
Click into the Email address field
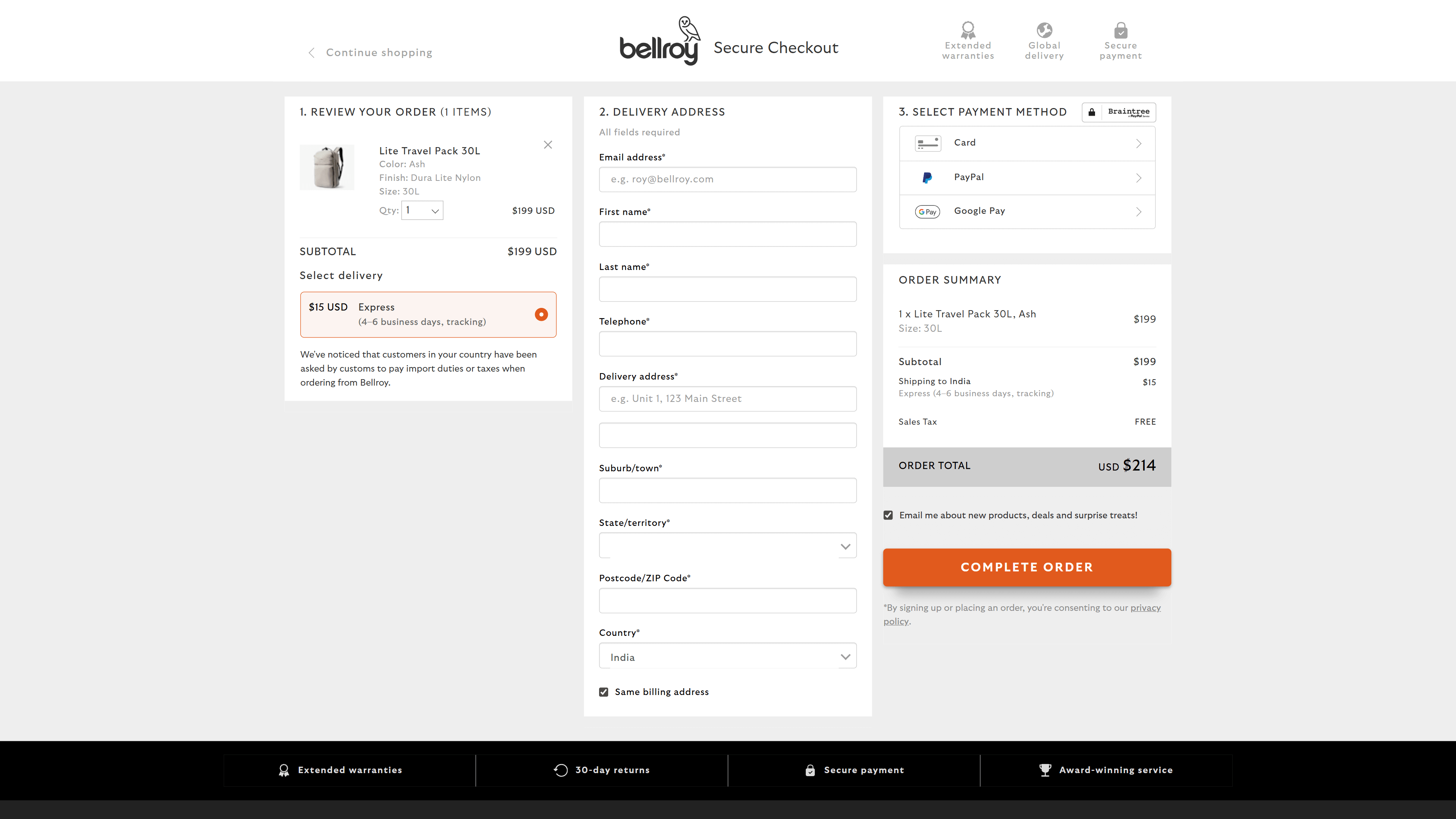tap(728, 179)
